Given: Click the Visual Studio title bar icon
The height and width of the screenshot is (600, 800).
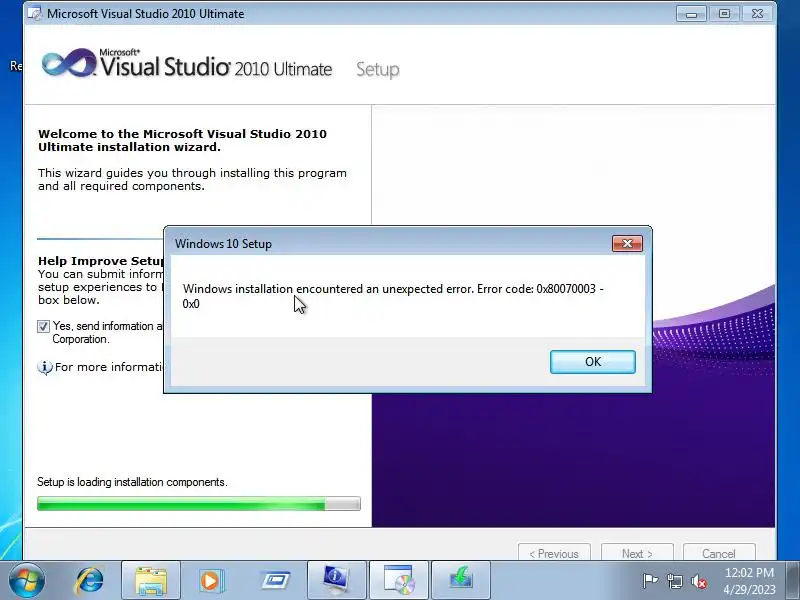Looking at the screenshot, I should tap(35, 13).
